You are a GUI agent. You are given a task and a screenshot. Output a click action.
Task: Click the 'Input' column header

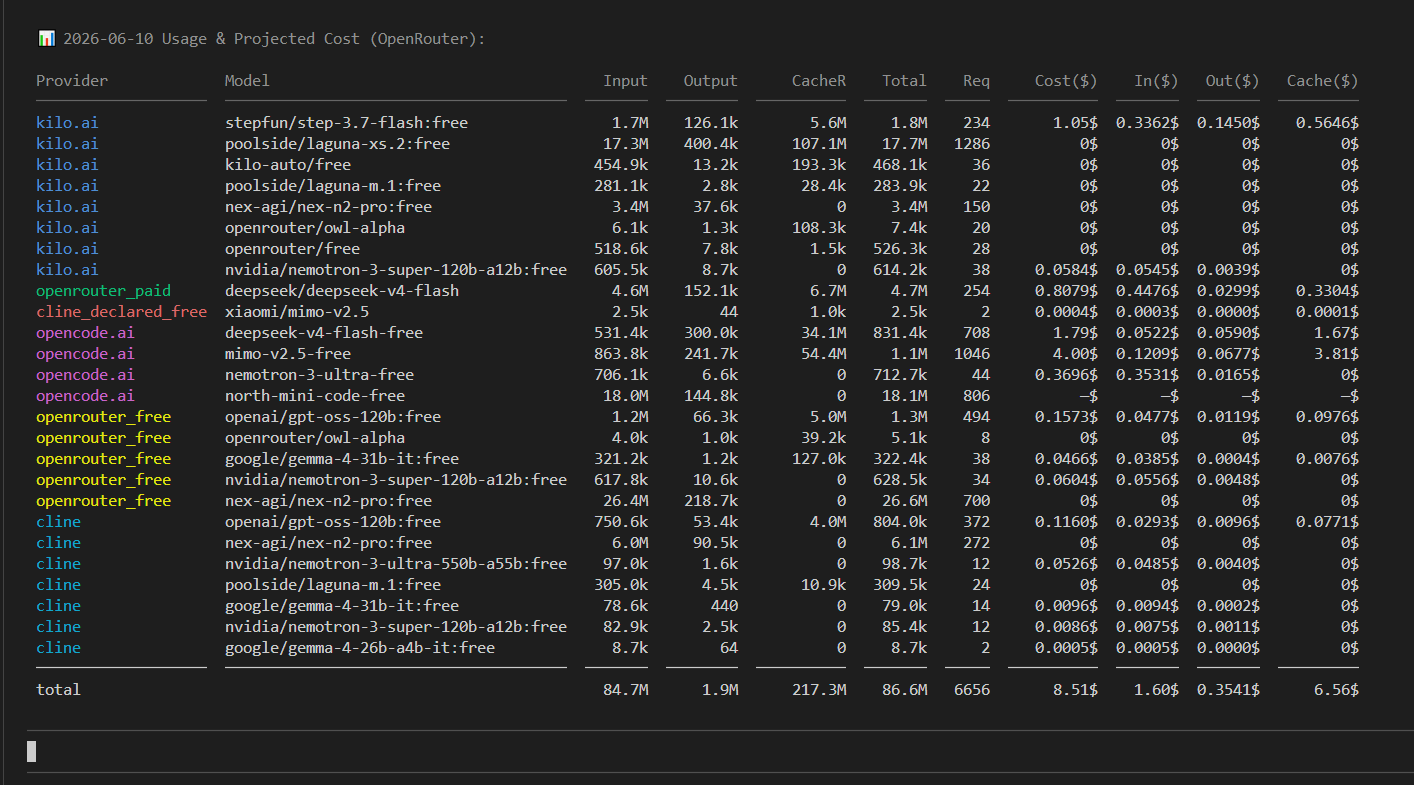tap(625, 80)
